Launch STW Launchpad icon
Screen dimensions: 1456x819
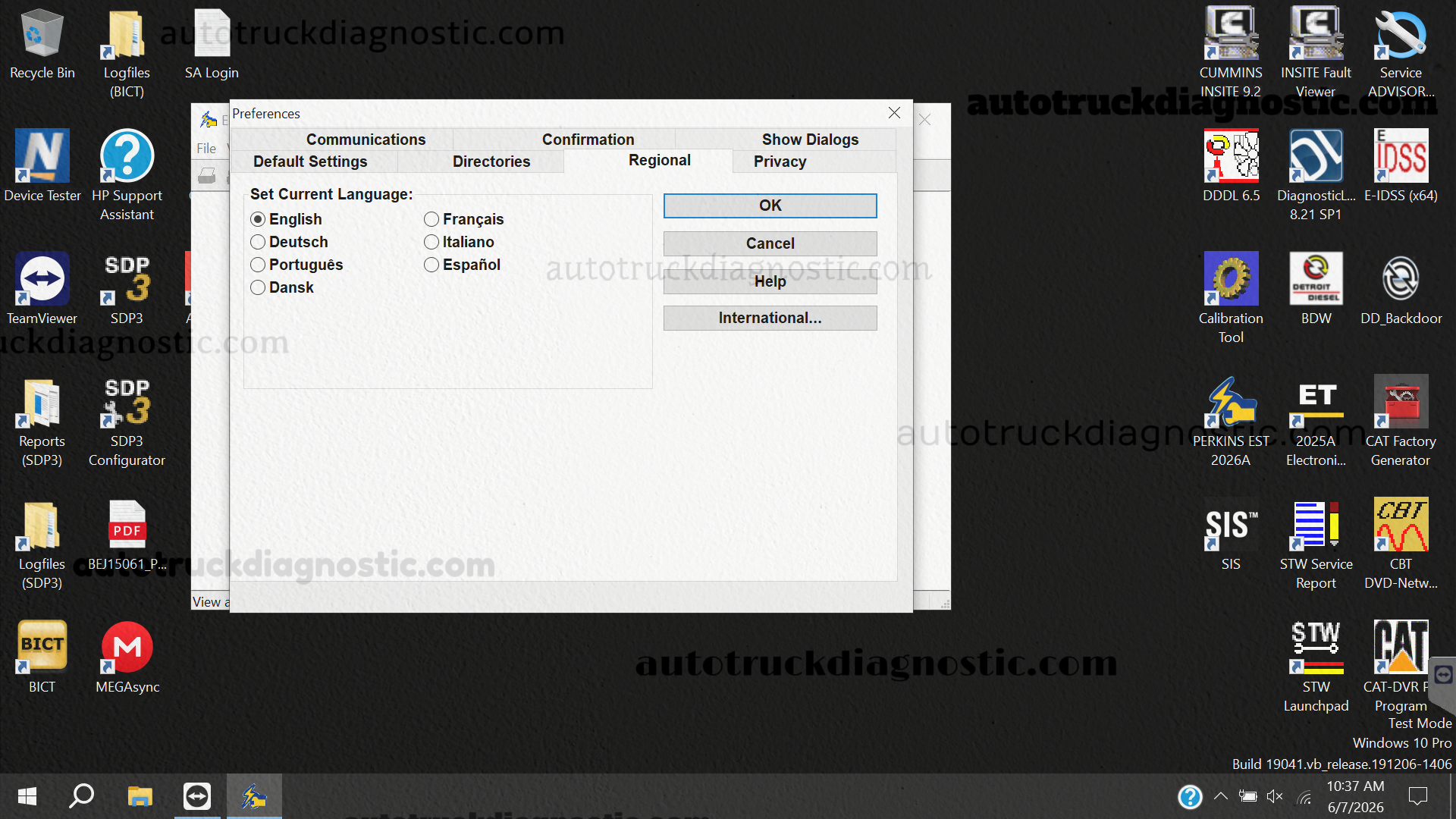coord(1316,667)
